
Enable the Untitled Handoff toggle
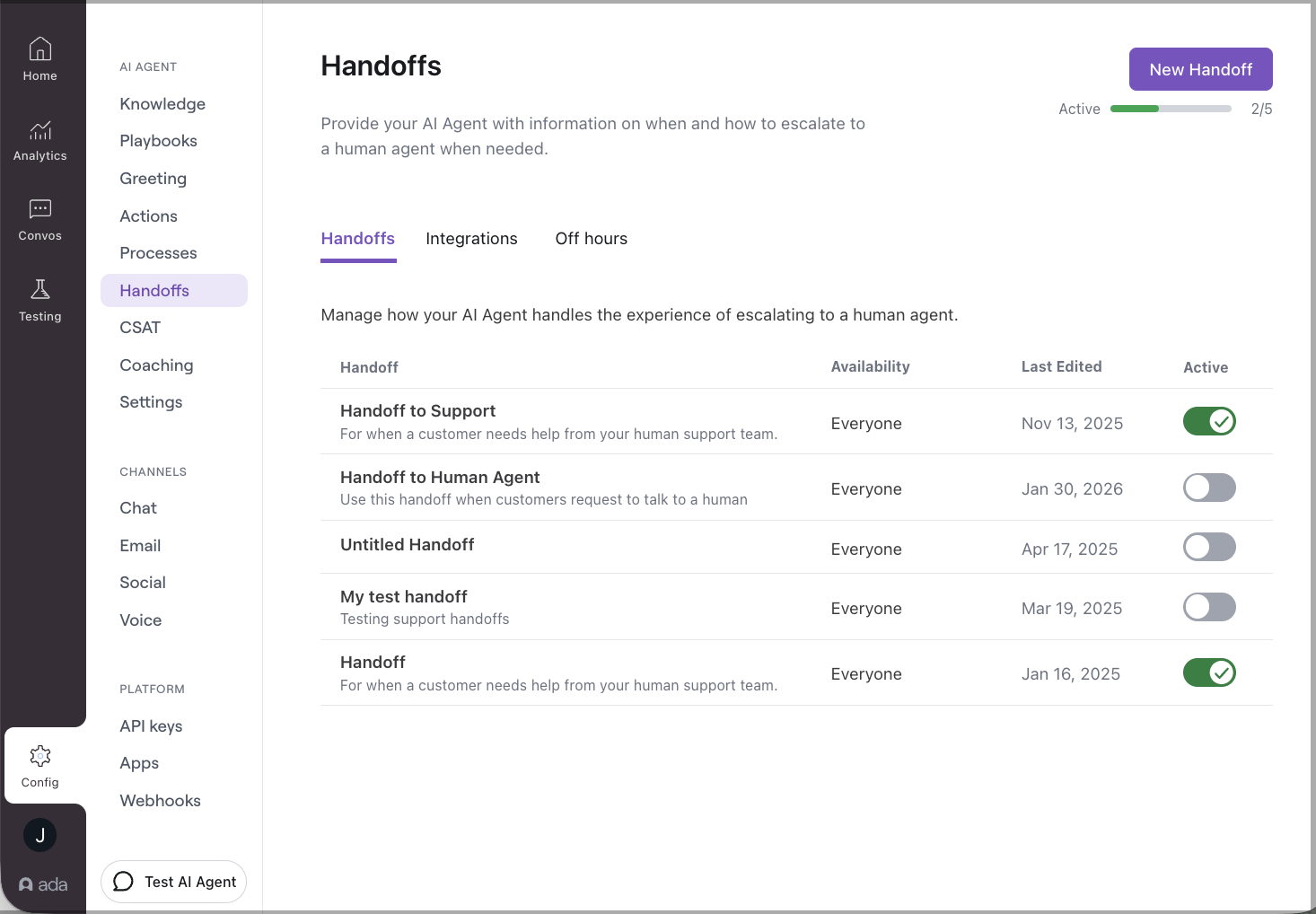[1209, 547]
